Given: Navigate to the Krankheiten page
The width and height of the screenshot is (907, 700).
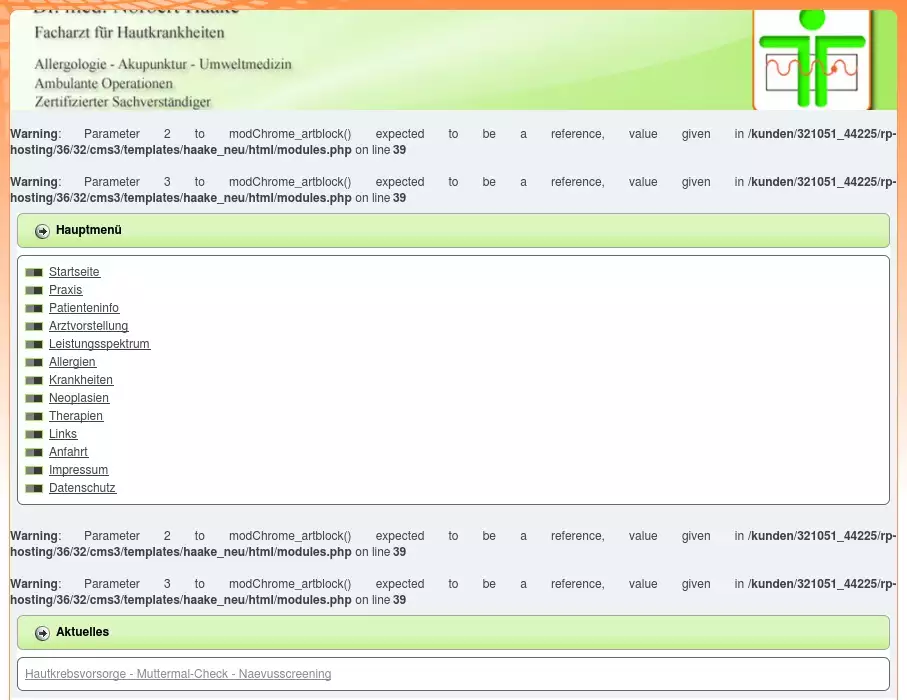Looking at the screenshot, I should [x=81, y=380].
